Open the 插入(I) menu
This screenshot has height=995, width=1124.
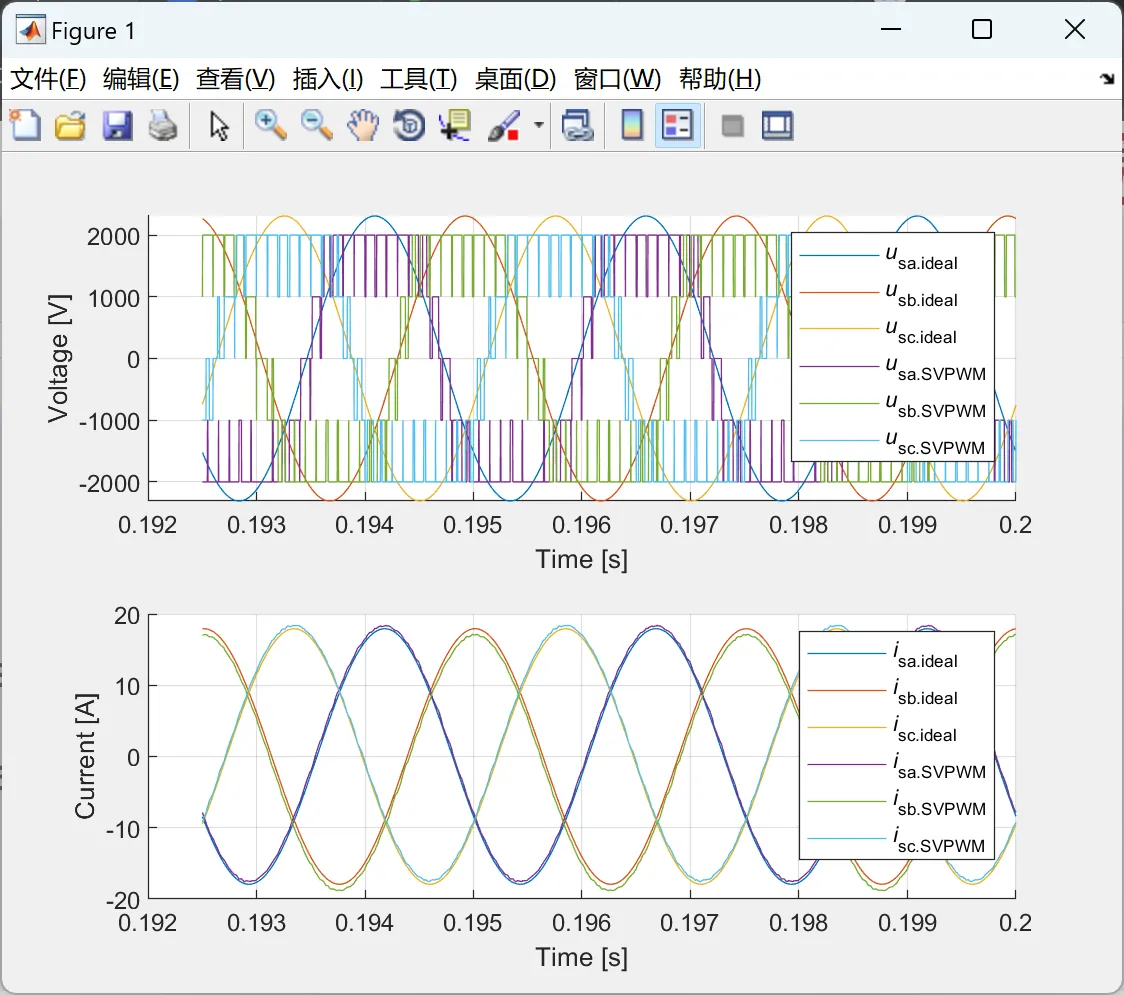[x=328, y=79]
